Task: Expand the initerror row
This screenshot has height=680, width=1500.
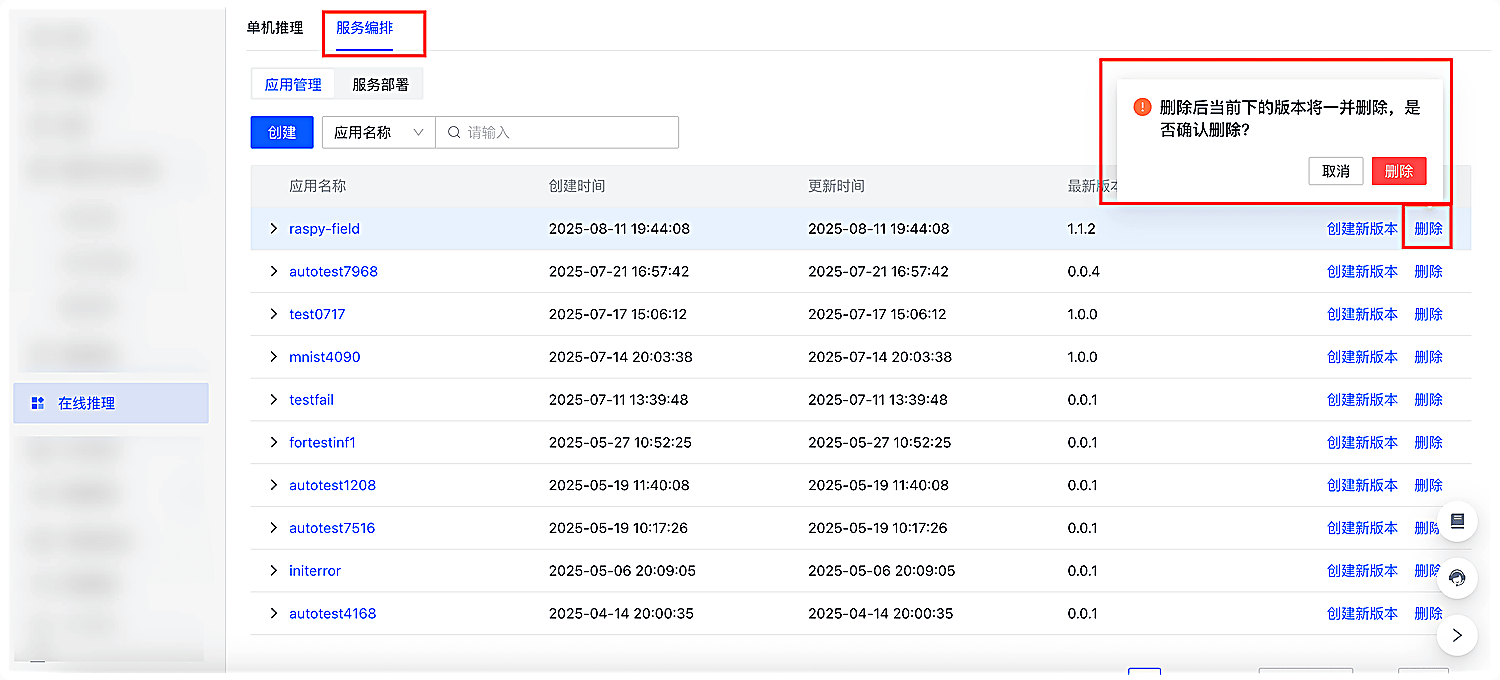Action: coord(273,571)
